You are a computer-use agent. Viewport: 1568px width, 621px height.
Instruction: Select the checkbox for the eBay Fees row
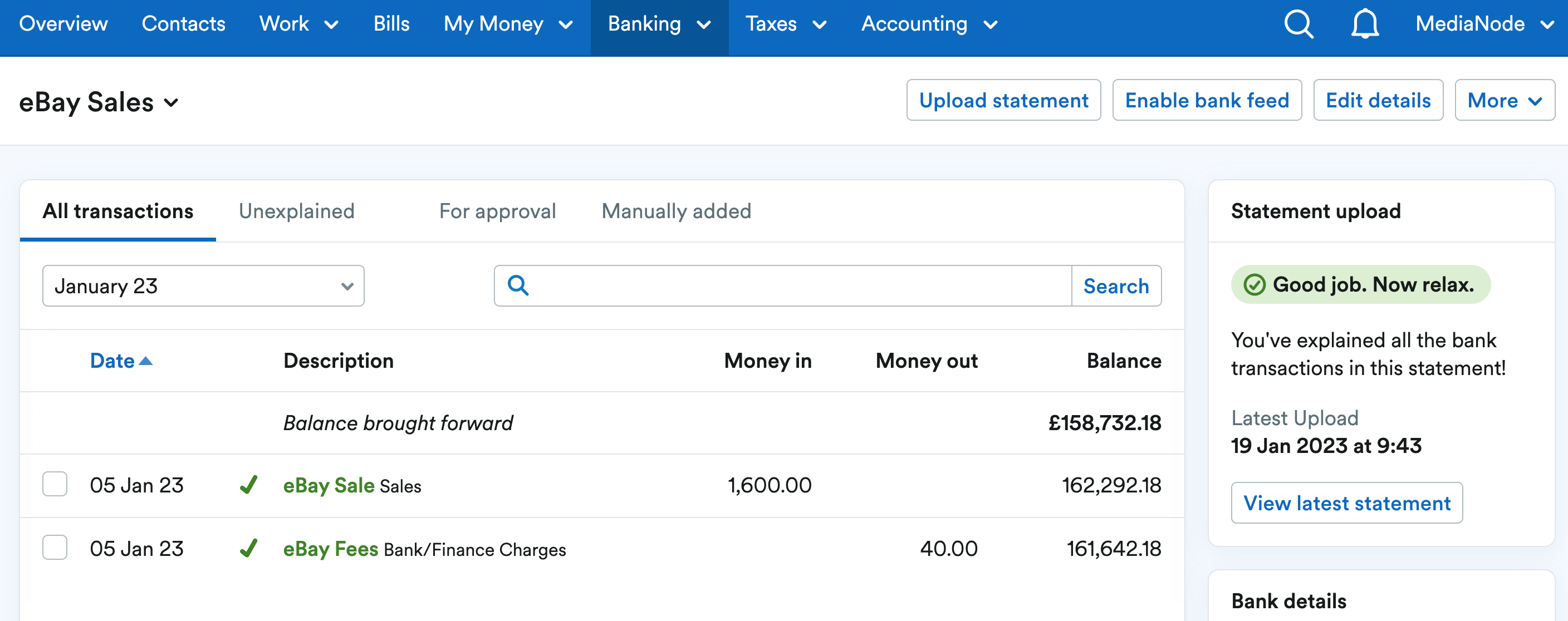[x=54, y=548]
